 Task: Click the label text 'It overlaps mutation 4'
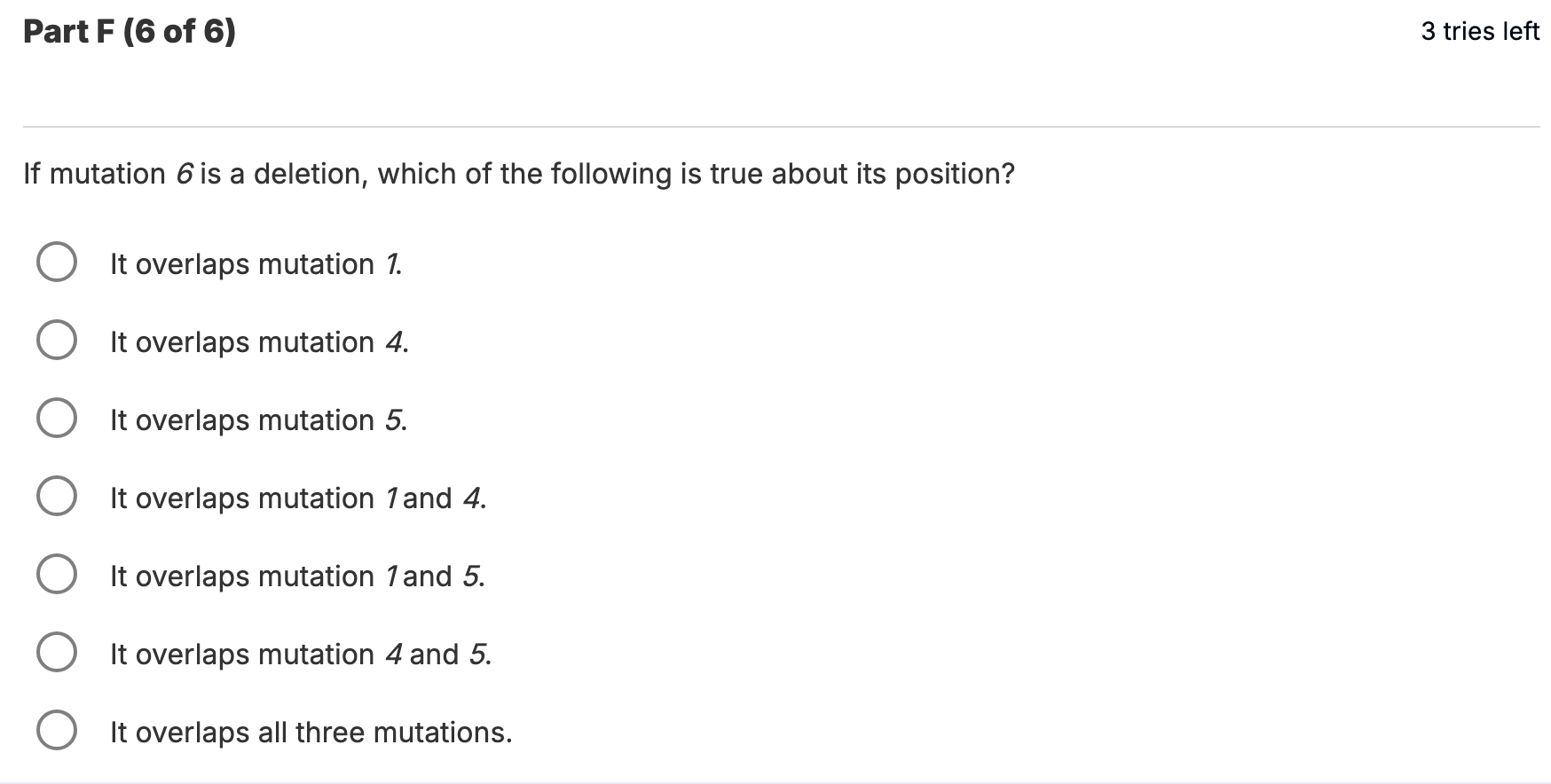pyautogui.click(x=257, y=341)
